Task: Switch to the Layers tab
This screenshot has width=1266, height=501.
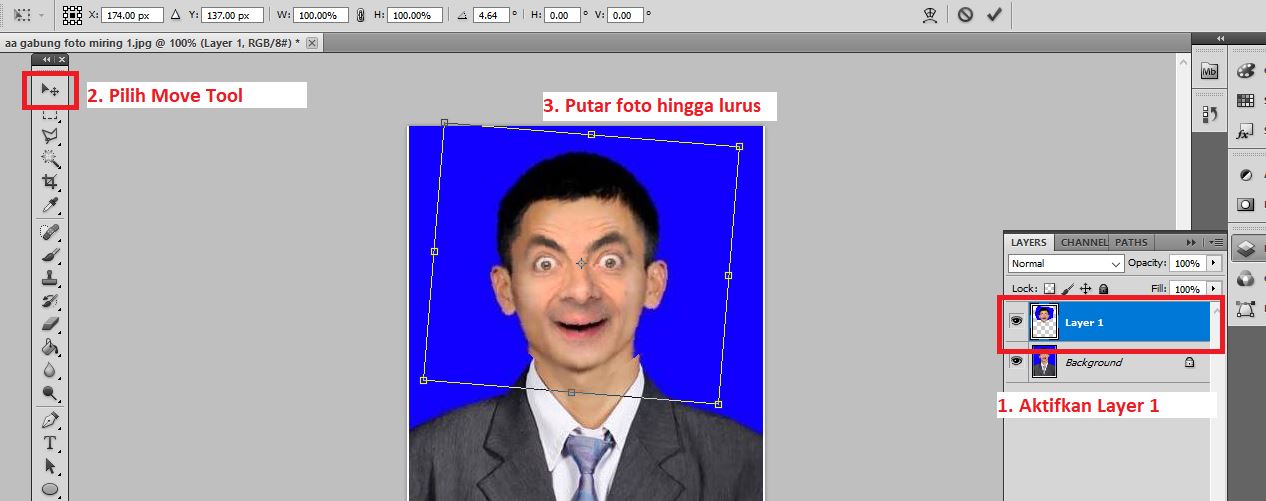Action: [1028, 242]
